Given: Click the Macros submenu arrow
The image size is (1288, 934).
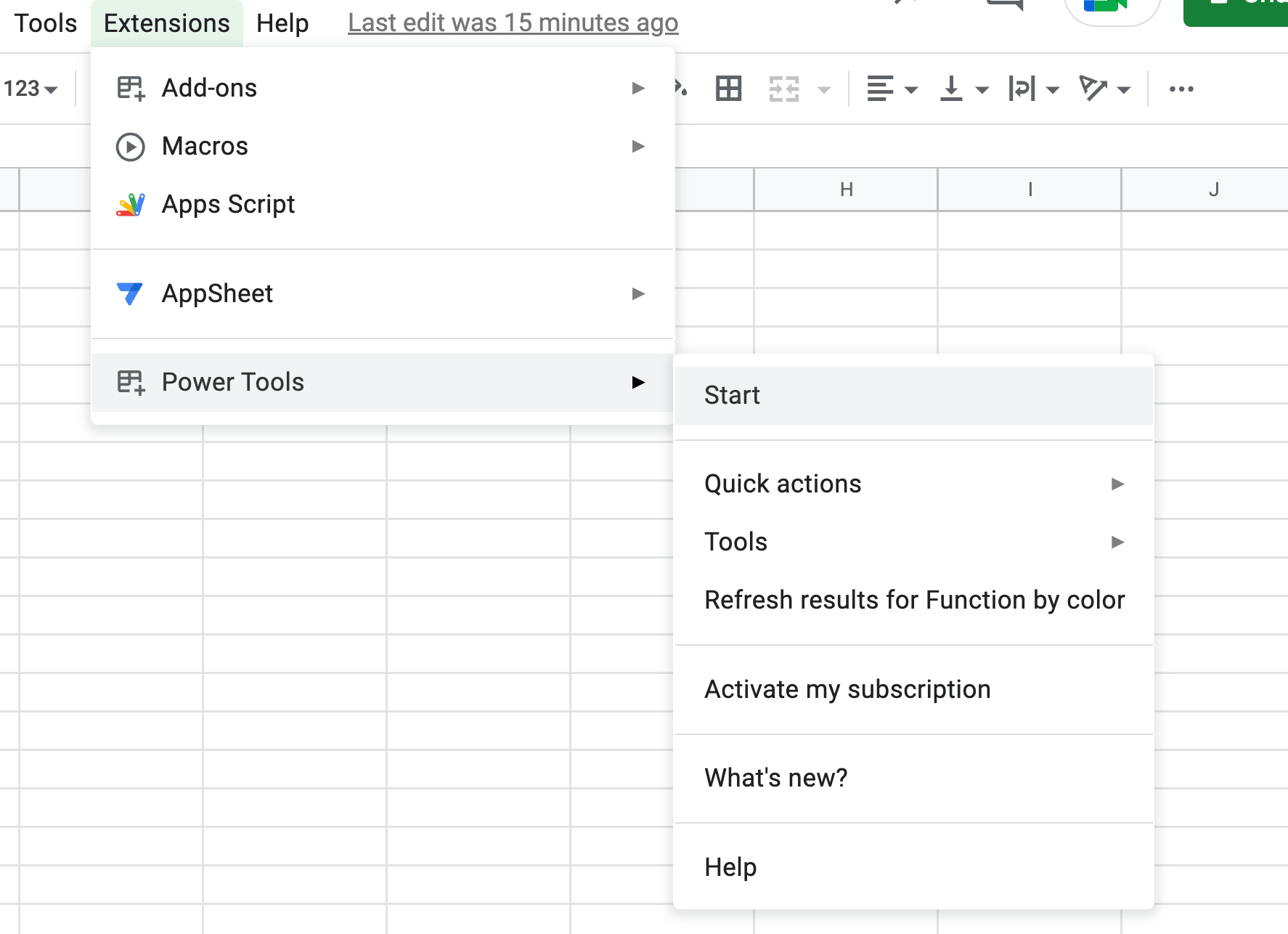Looking at the screenshot, I should 638,147.
